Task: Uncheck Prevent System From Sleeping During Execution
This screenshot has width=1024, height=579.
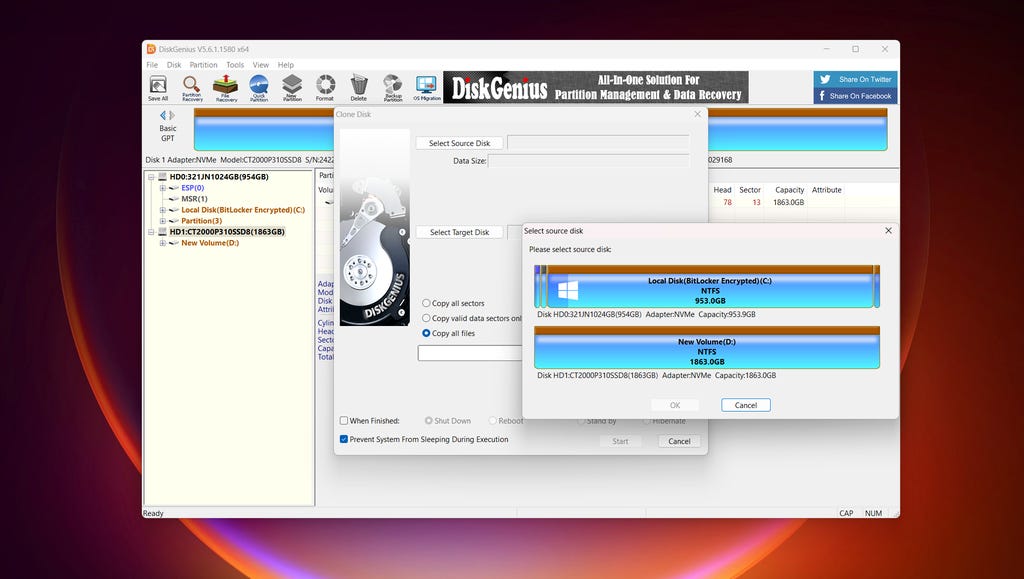Action: point(345,439)
